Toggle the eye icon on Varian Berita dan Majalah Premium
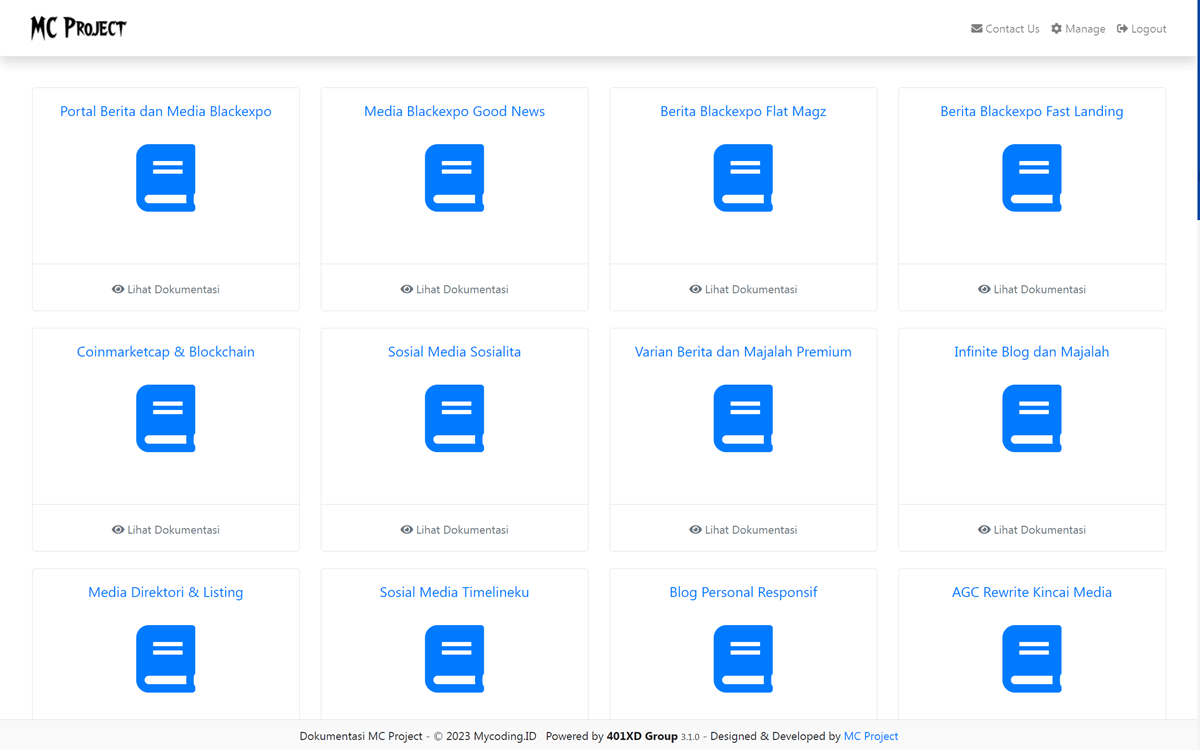Viewport: 1200px width, 750px height. pos(694,530)
